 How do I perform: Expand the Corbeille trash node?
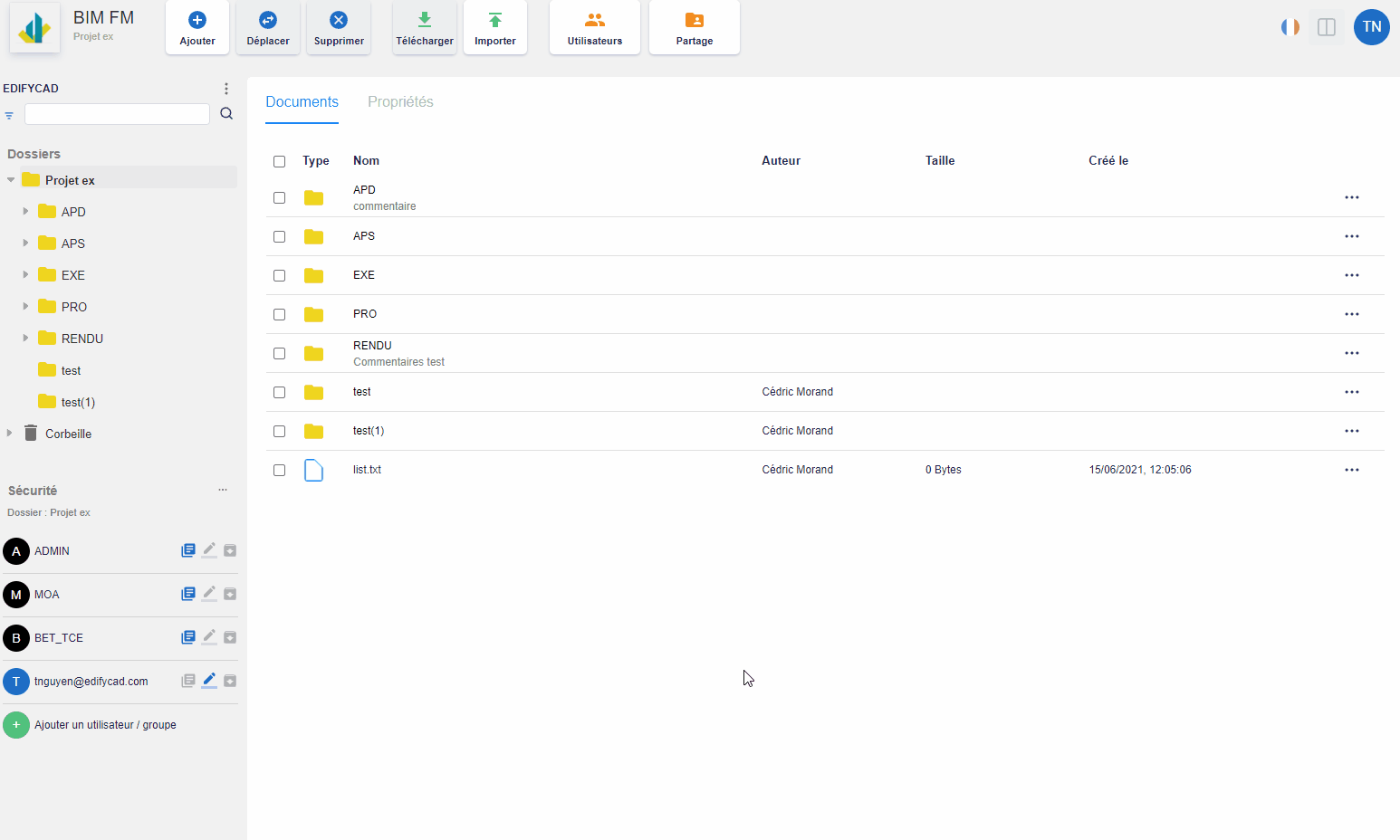coord(10,434)
